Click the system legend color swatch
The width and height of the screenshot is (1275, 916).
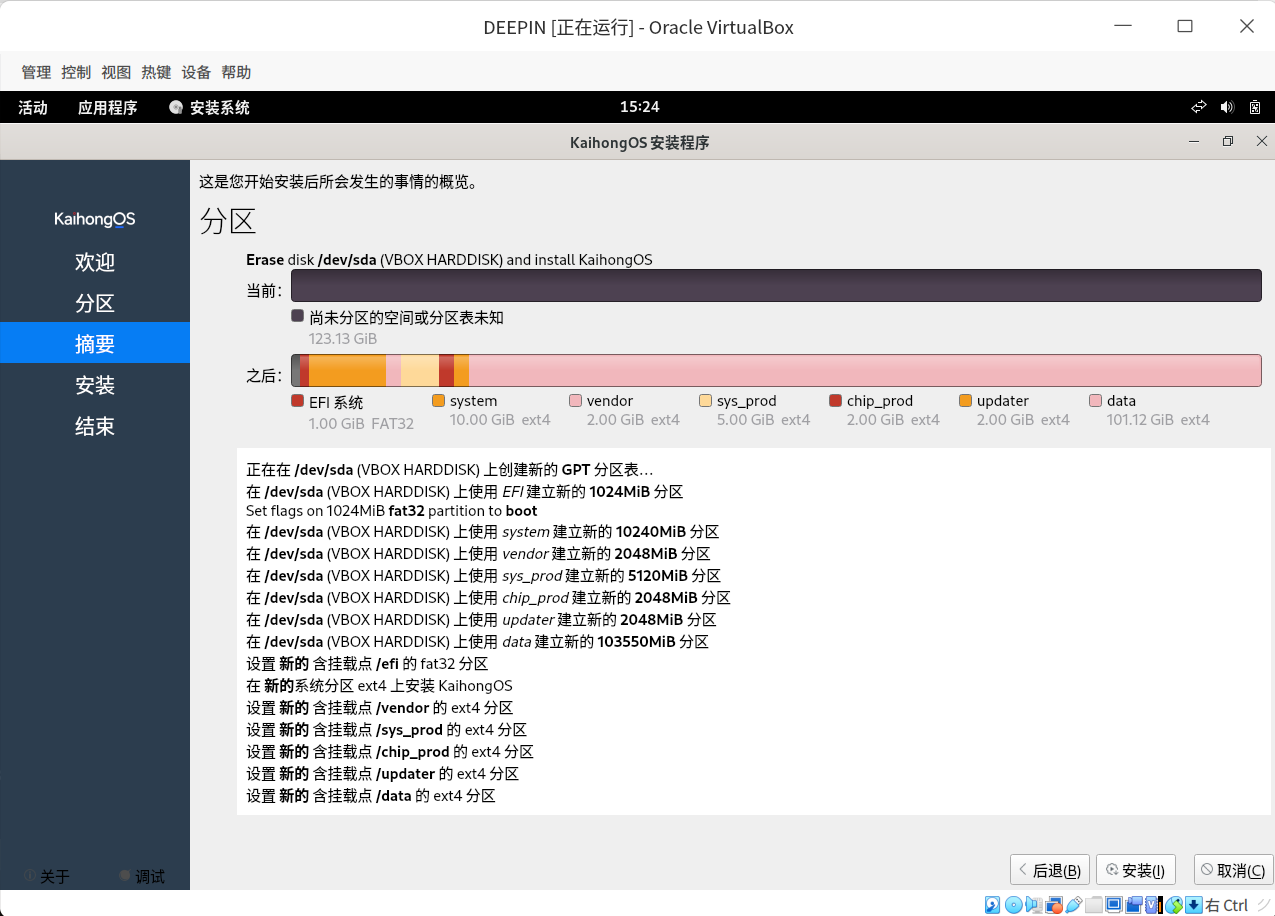click(438, 401)
